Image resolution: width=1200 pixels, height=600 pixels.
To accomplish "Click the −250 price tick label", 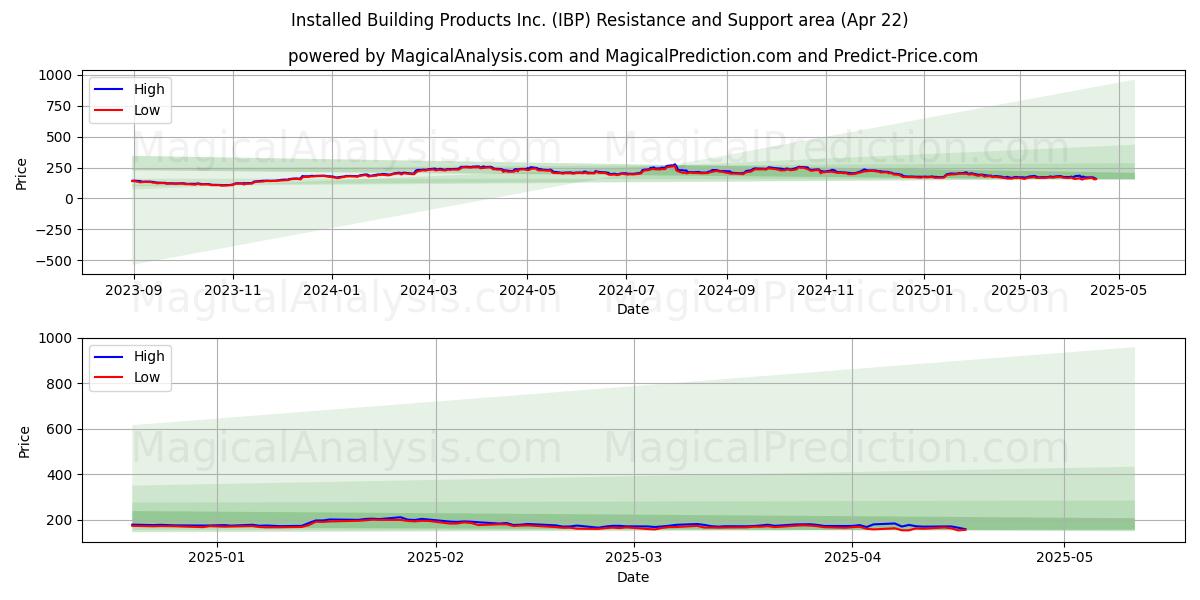I will click(55, 230).
